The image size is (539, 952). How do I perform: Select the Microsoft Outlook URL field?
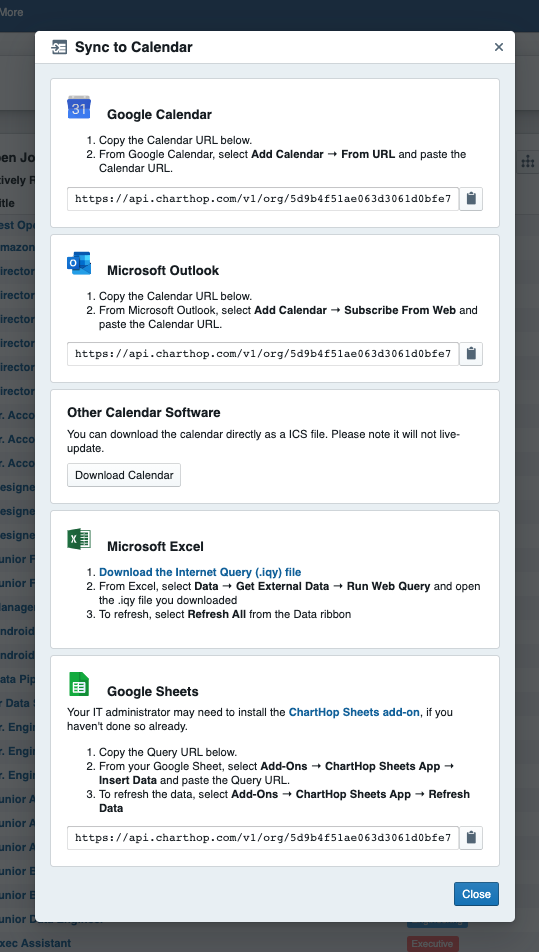tap(263, 354)
